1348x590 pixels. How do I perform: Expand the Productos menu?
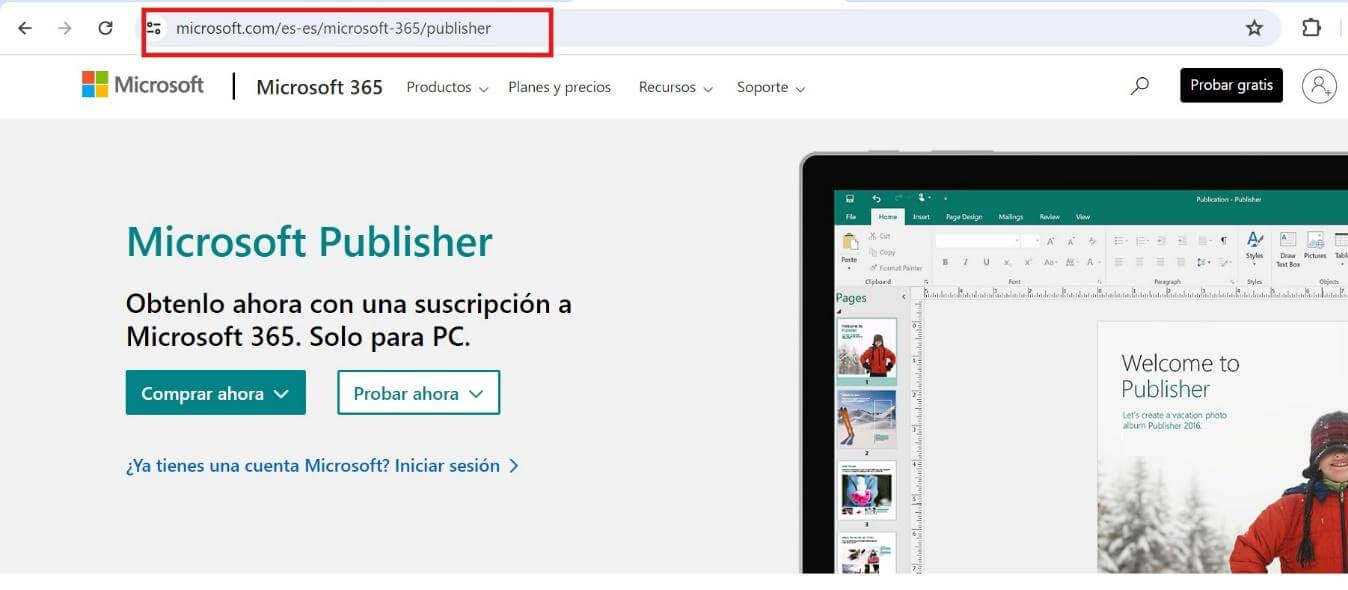tap(447, 87)
